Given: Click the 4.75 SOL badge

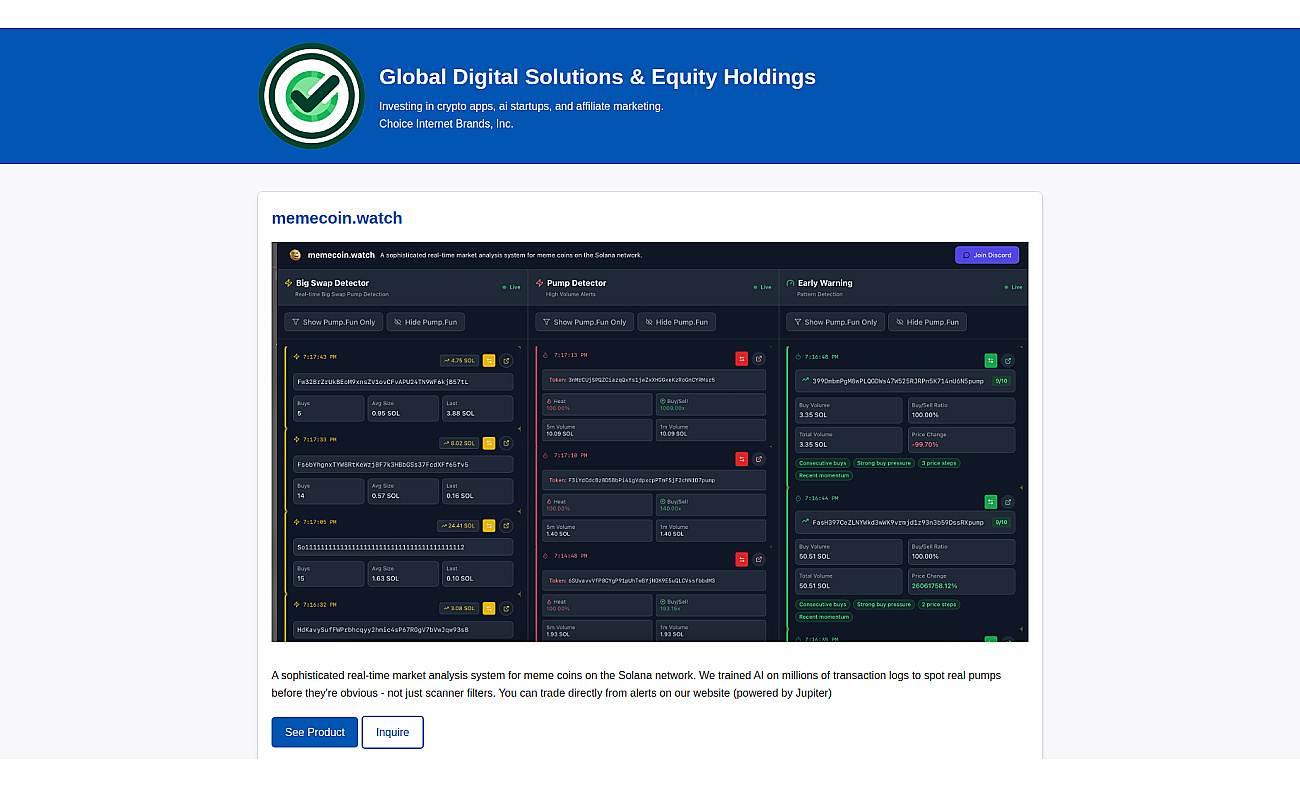Looking at the screenshot, I should (x=459, y=361).
